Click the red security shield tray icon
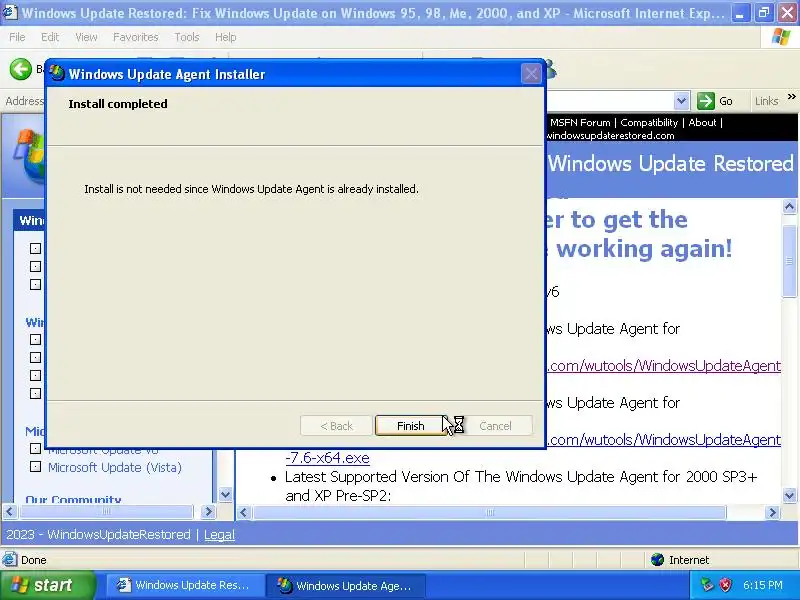 (725, 585)
